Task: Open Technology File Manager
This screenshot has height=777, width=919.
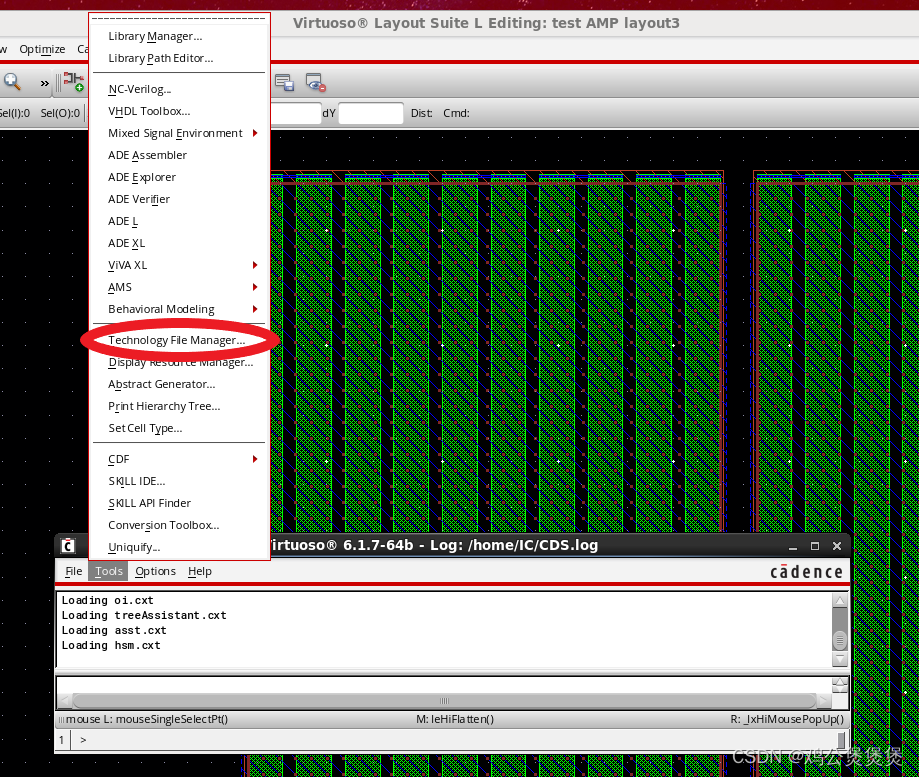Action: 176,340
